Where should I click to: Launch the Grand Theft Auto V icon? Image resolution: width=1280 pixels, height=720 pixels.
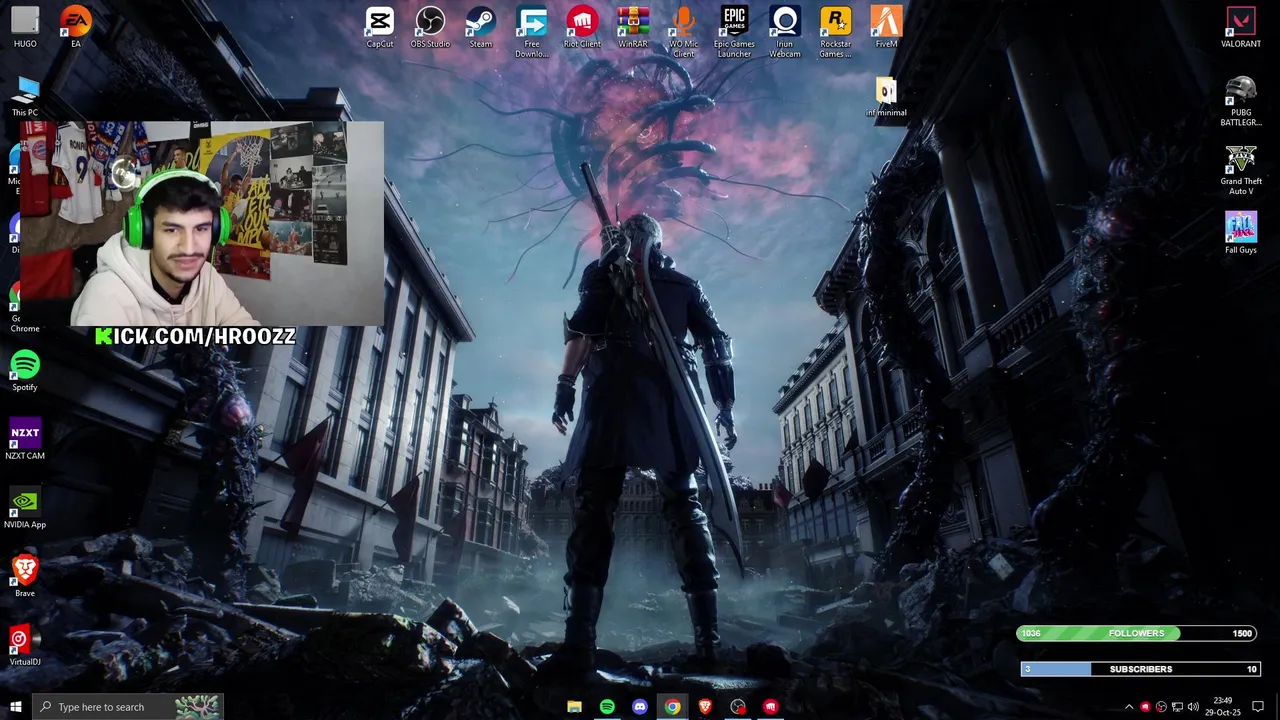pos(1241,170)
